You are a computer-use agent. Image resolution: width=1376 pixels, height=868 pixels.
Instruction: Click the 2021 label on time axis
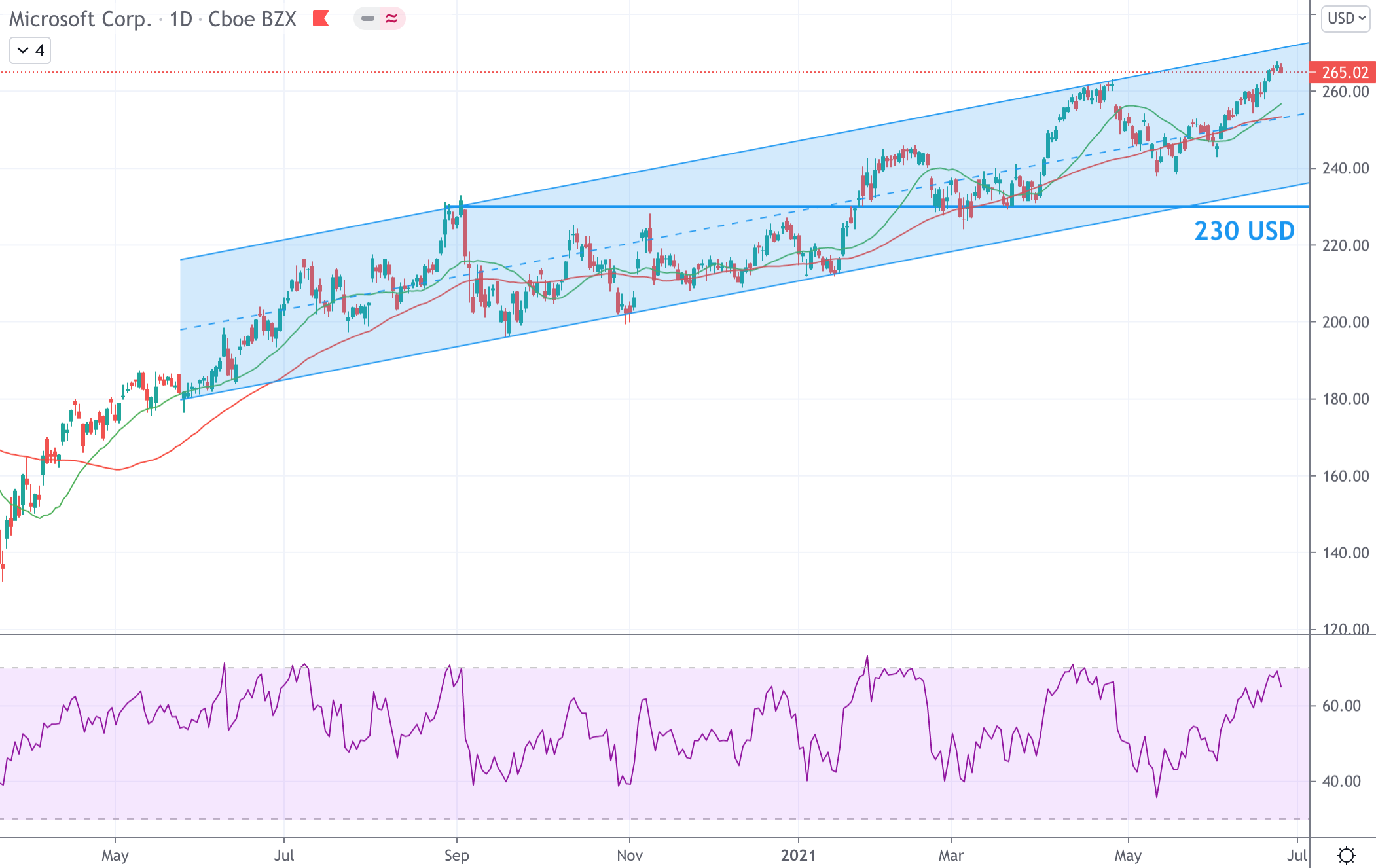[799, 856]
